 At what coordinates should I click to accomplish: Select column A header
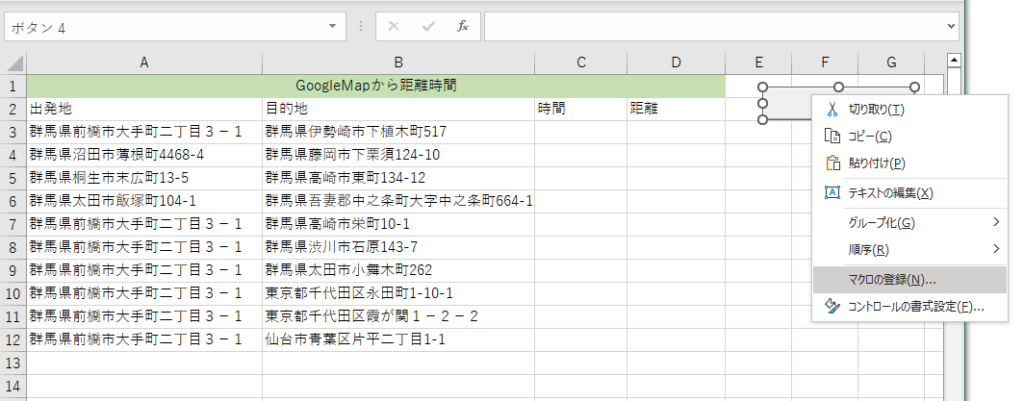[144, 63]
